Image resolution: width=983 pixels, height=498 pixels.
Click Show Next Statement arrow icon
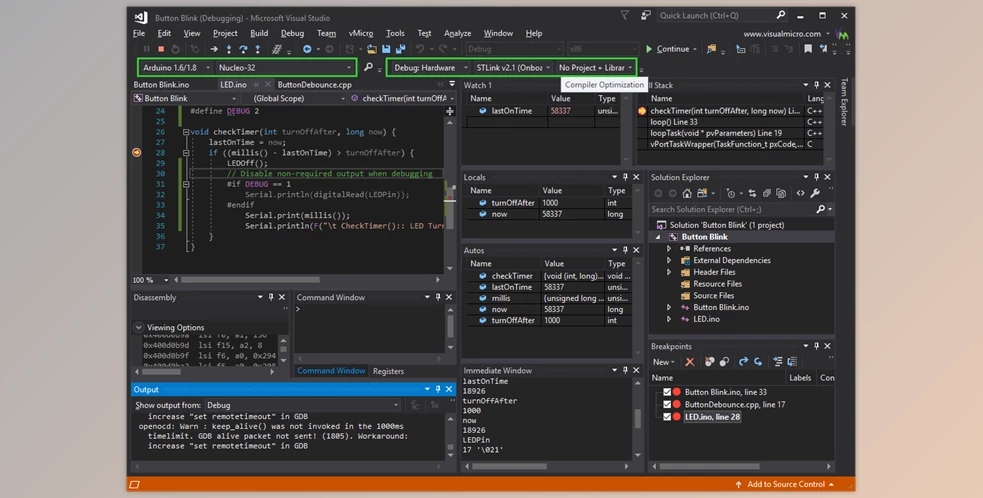tap(214, 49)
